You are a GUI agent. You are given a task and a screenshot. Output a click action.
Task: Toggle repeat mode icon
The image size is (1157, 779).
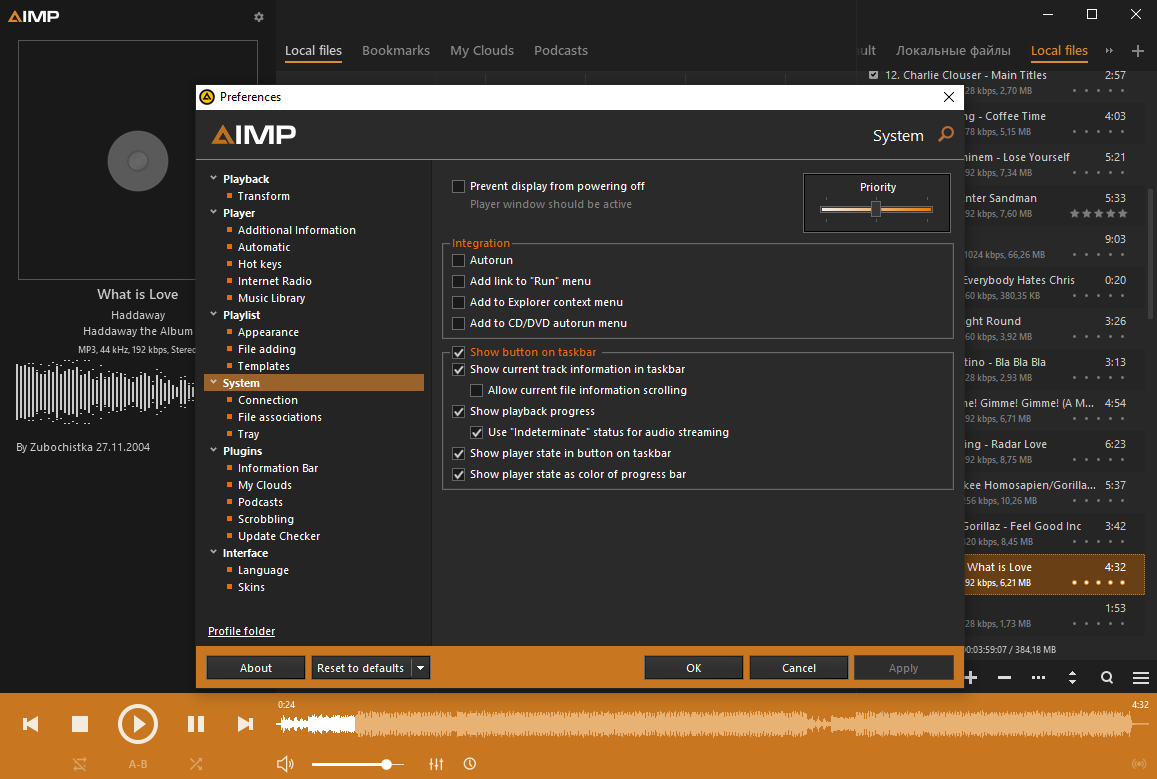(80, 764)
